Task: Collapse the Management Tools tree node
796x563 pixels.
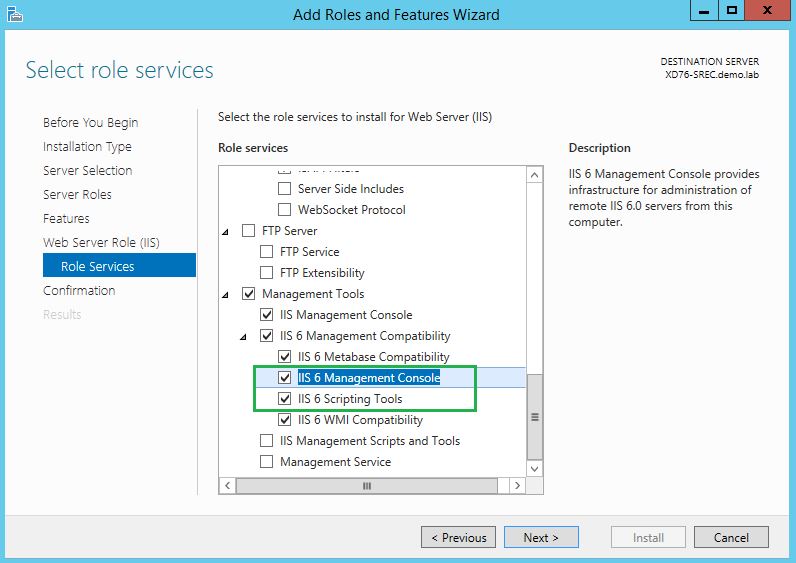Action: coord(227,294)
